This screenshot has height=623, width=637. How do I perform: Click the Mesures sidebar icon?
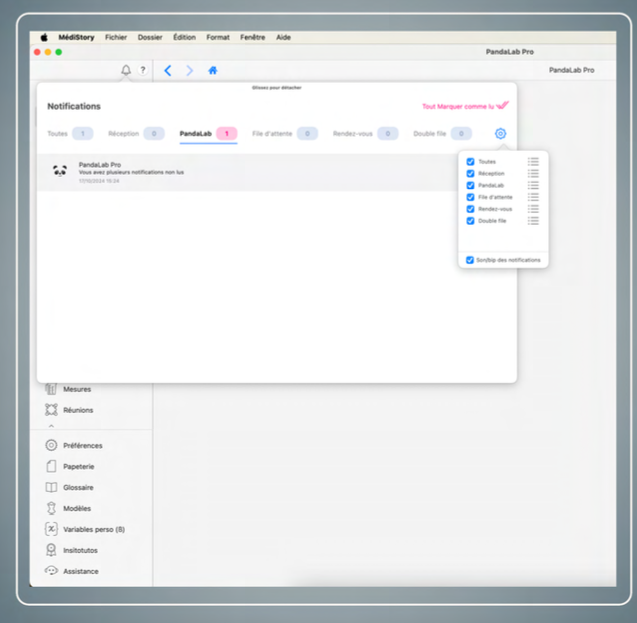click(x=51, y=389)
